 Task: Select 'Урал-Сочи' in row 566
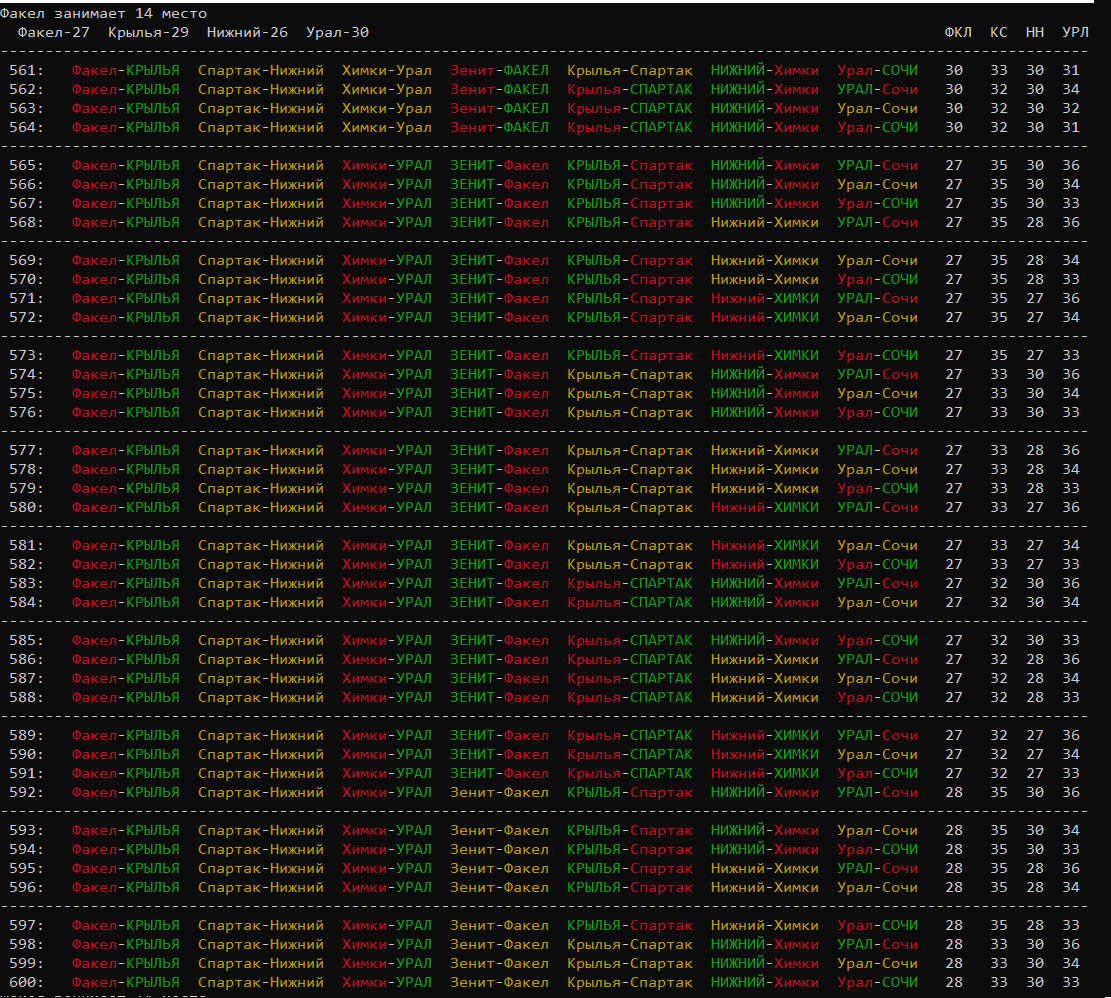[x=877, y=185]
